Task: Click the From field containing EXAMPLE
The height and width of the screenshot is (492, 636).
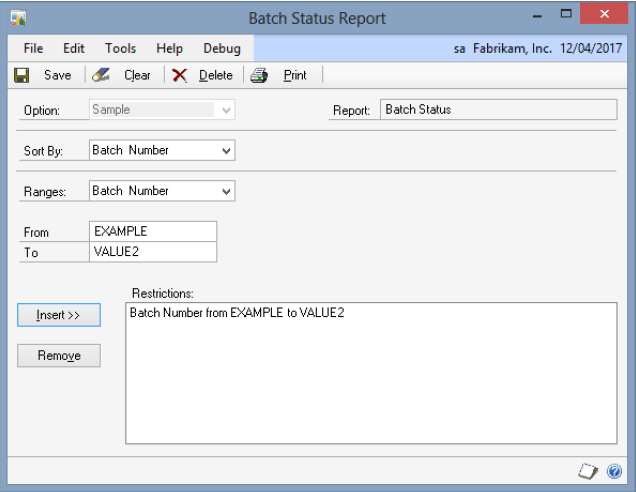Action: 152,232
